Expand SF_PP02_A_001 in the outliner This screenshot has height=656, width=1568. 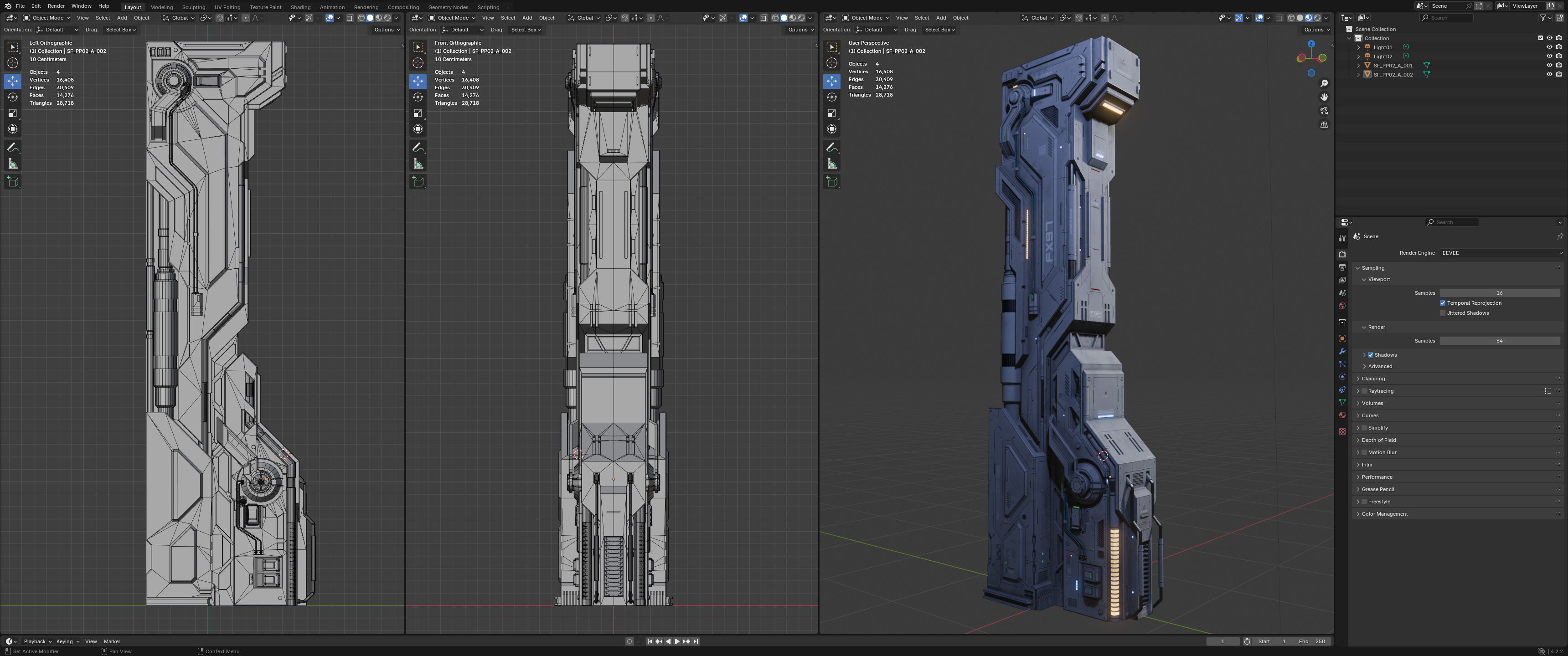(x=1359, y=65)
